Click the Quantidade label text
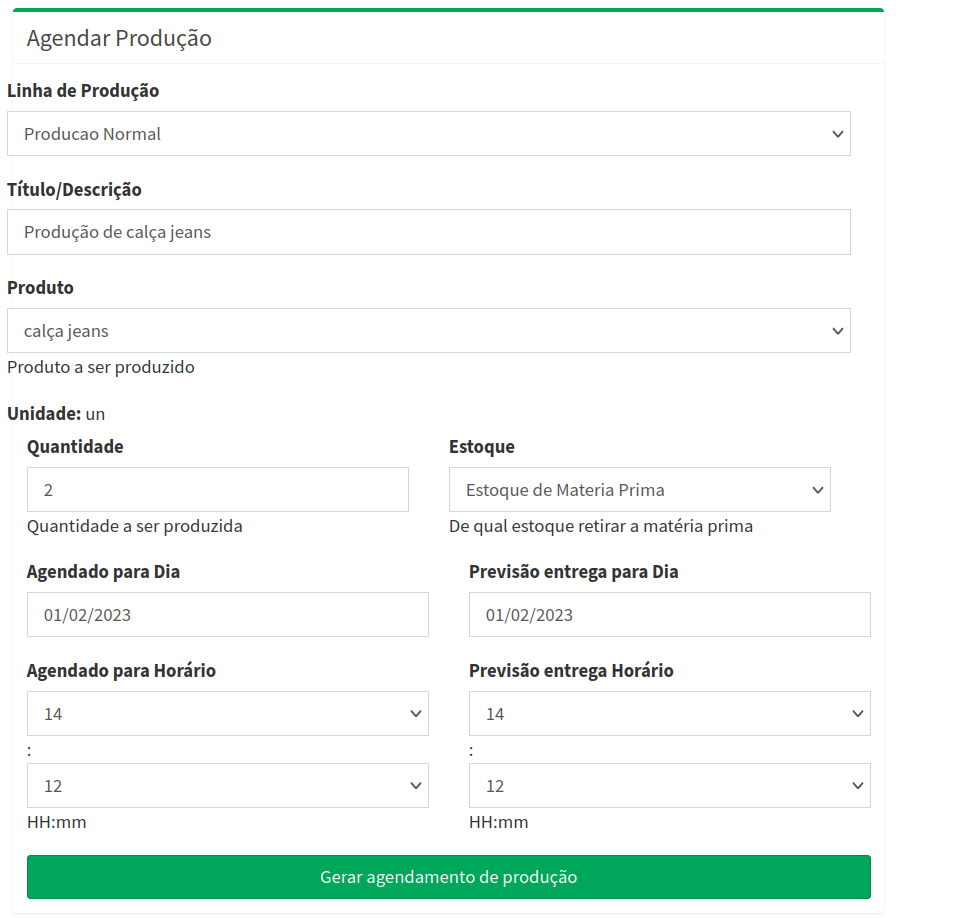The width and height of the screenshot is (967, 918). [x=75, y=447]
